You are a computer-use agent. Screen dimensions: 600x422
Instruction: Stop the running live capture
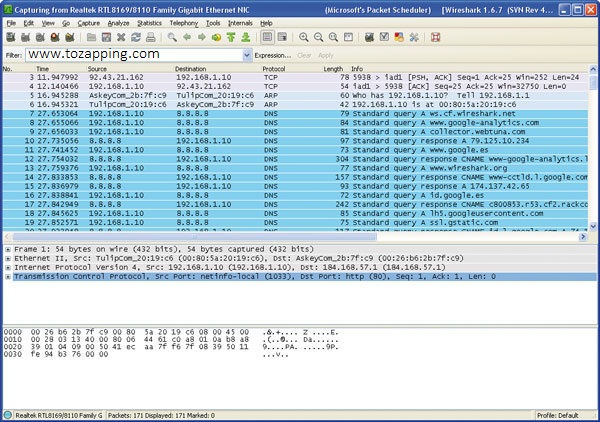55,37
